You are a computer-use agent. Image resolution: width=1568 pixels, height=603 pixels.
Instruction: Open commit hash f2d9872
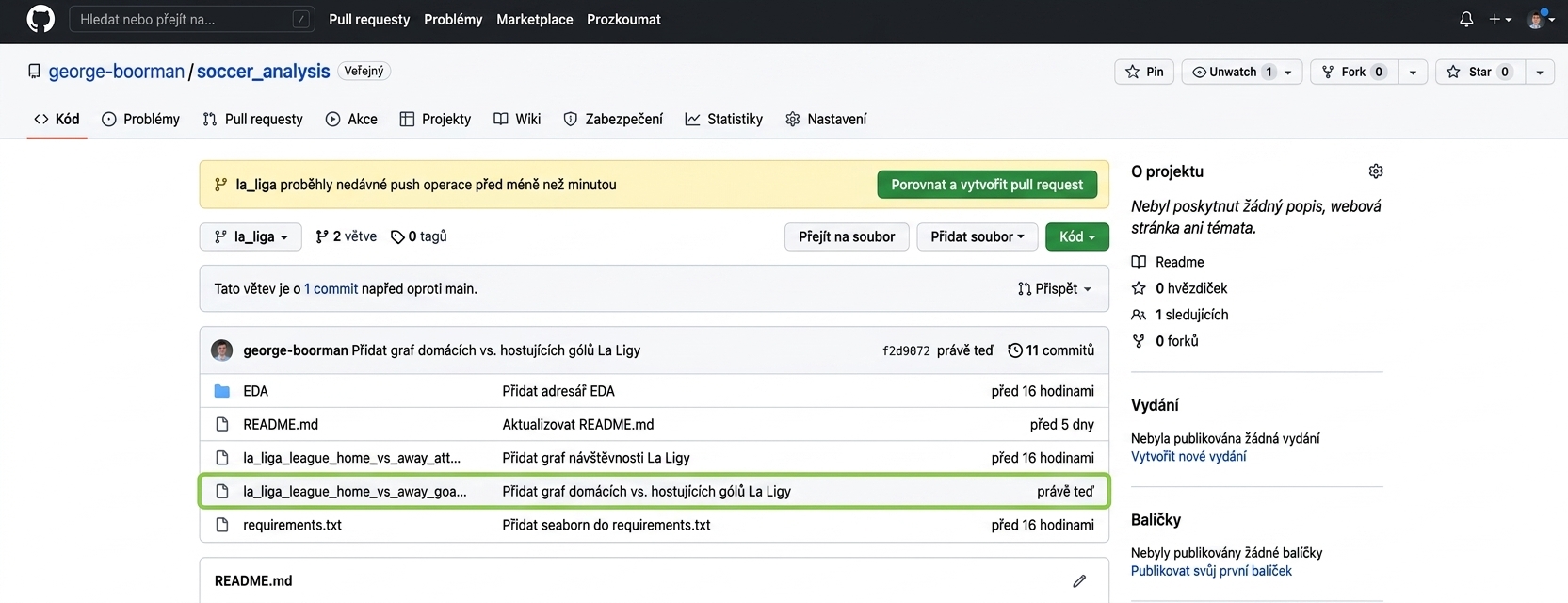906,350
